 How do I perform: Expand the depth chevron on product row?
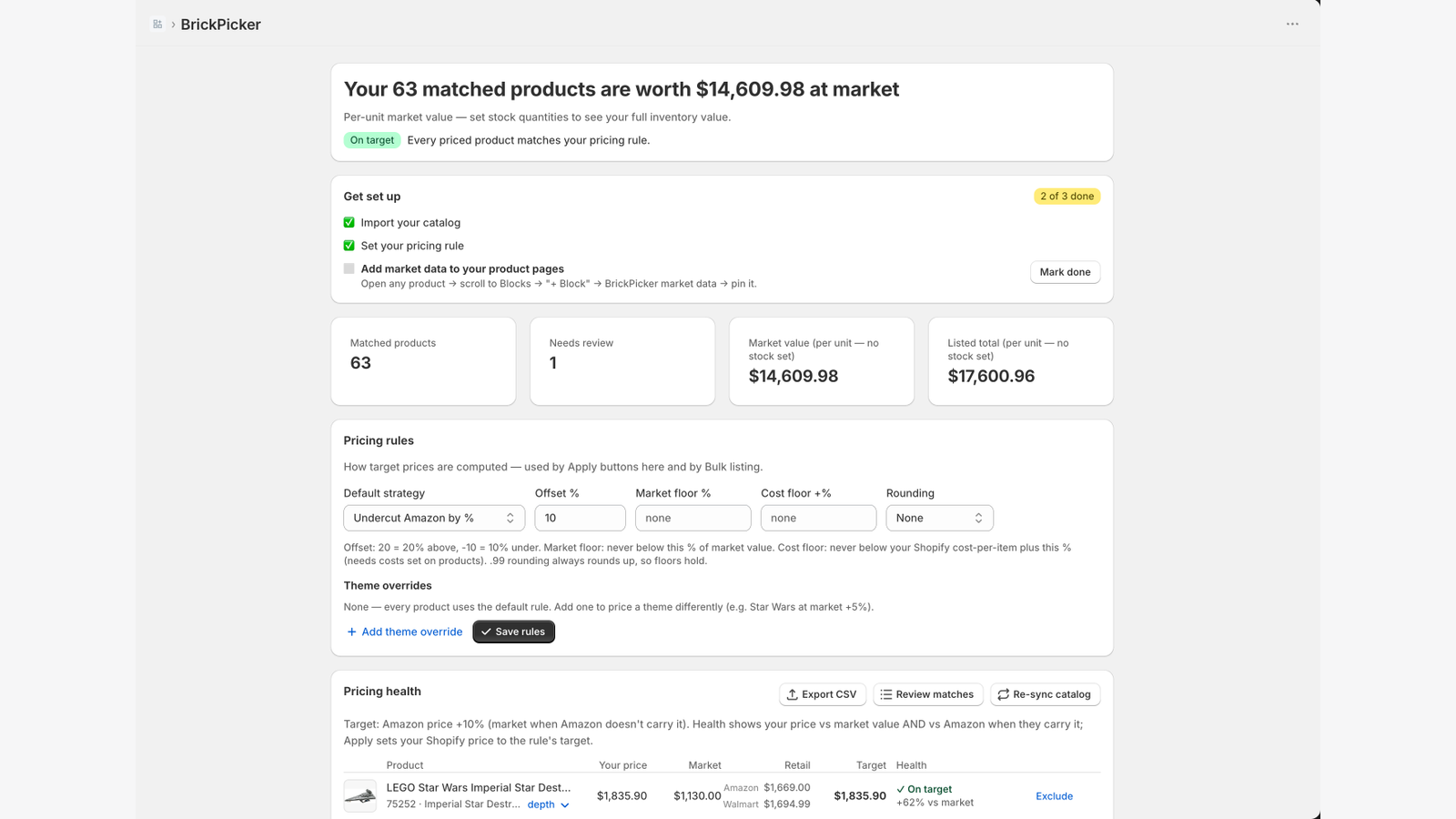point(565,805)
